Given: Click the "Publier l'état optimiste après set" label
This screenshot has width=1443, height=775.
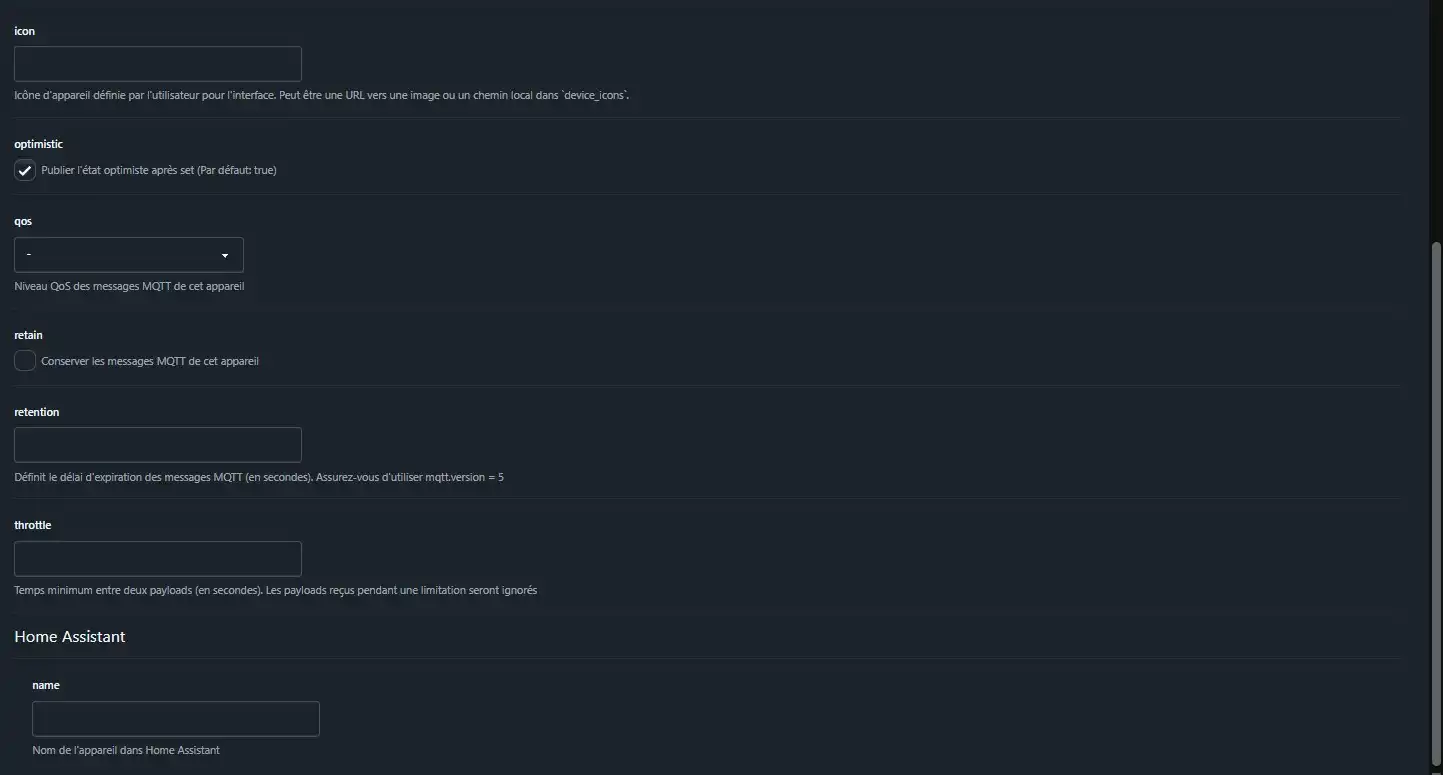Looking at the screenshot, I should (x=159, y=171).
